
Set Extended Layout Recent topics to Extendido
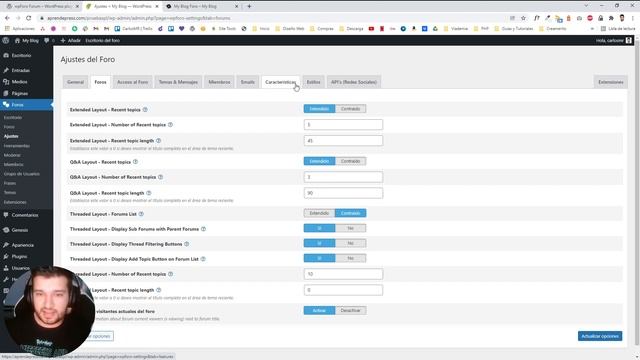319,109
